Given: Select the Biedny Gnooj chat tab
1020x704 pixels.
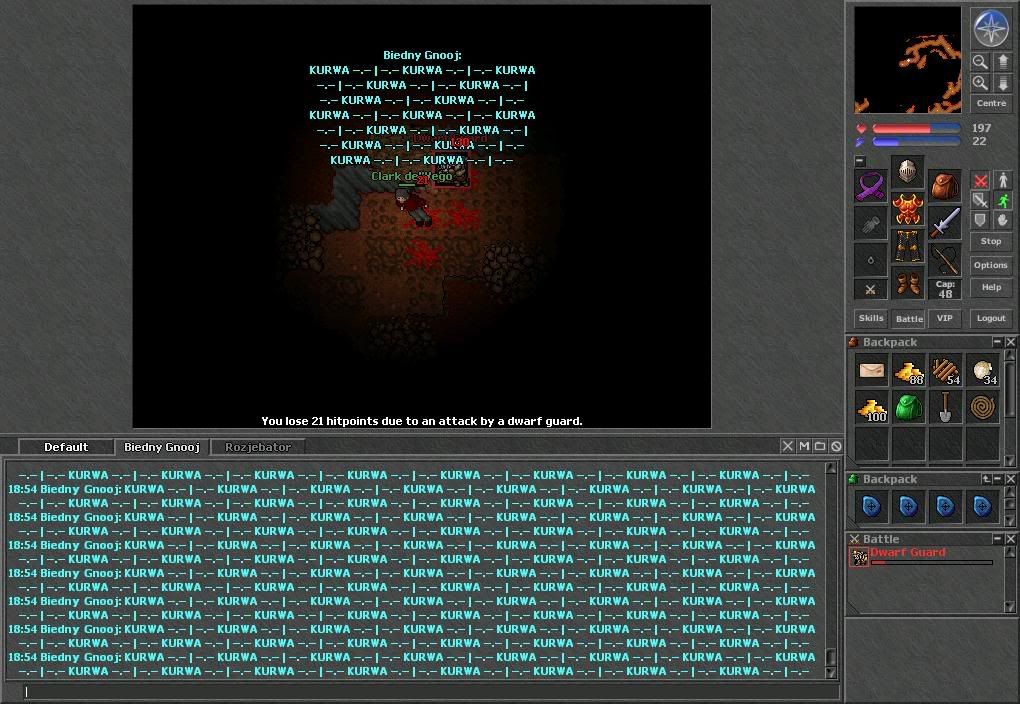Looking at the screenshot, I should 162,447.
